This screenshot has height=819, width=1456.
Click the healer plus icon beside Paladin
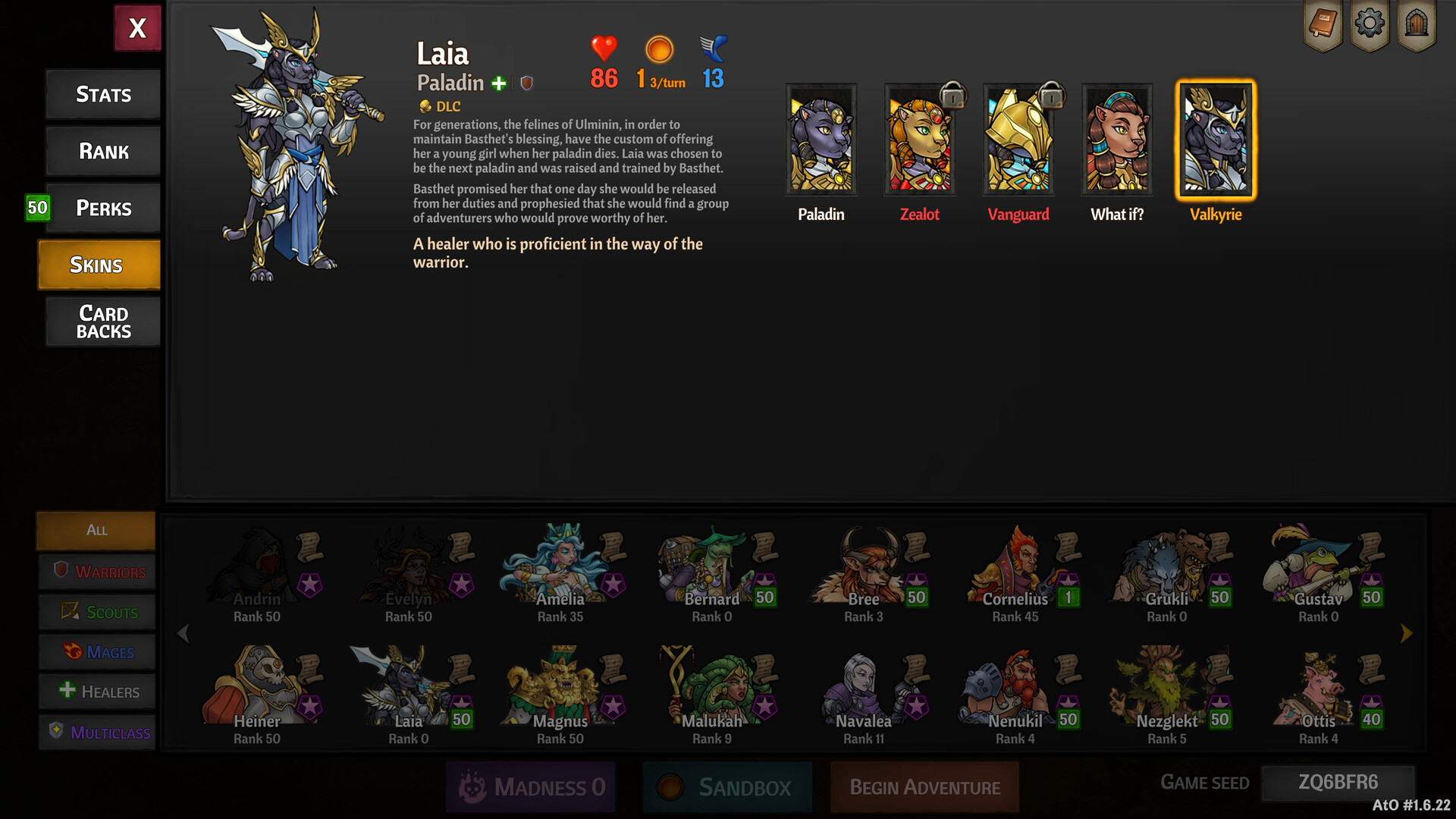pos(498,83)
